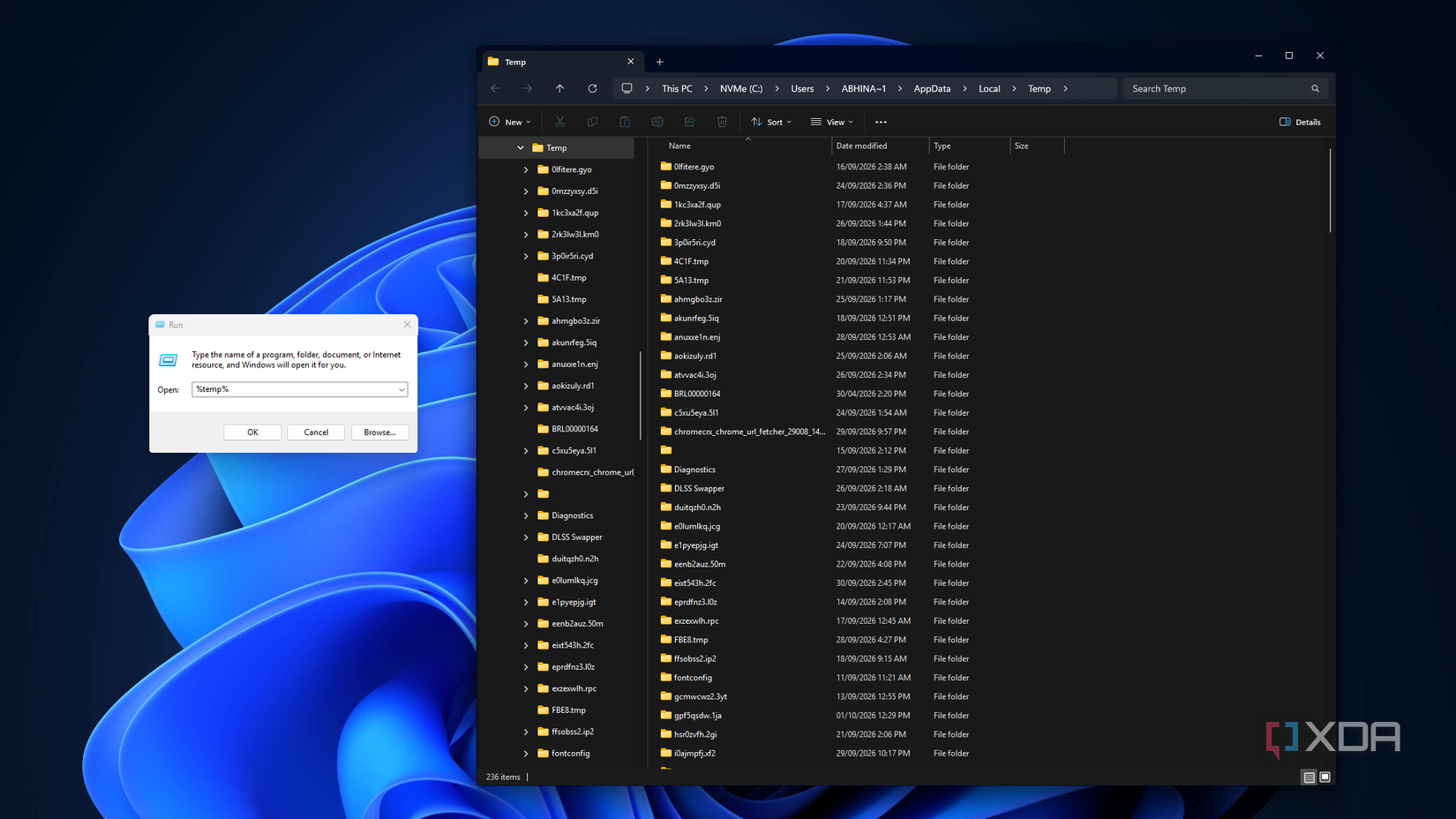Image resolution: width=1456 pixels, height=819 pixels.
Task: Sort by Date modified column header
Action: coord(880,146)
